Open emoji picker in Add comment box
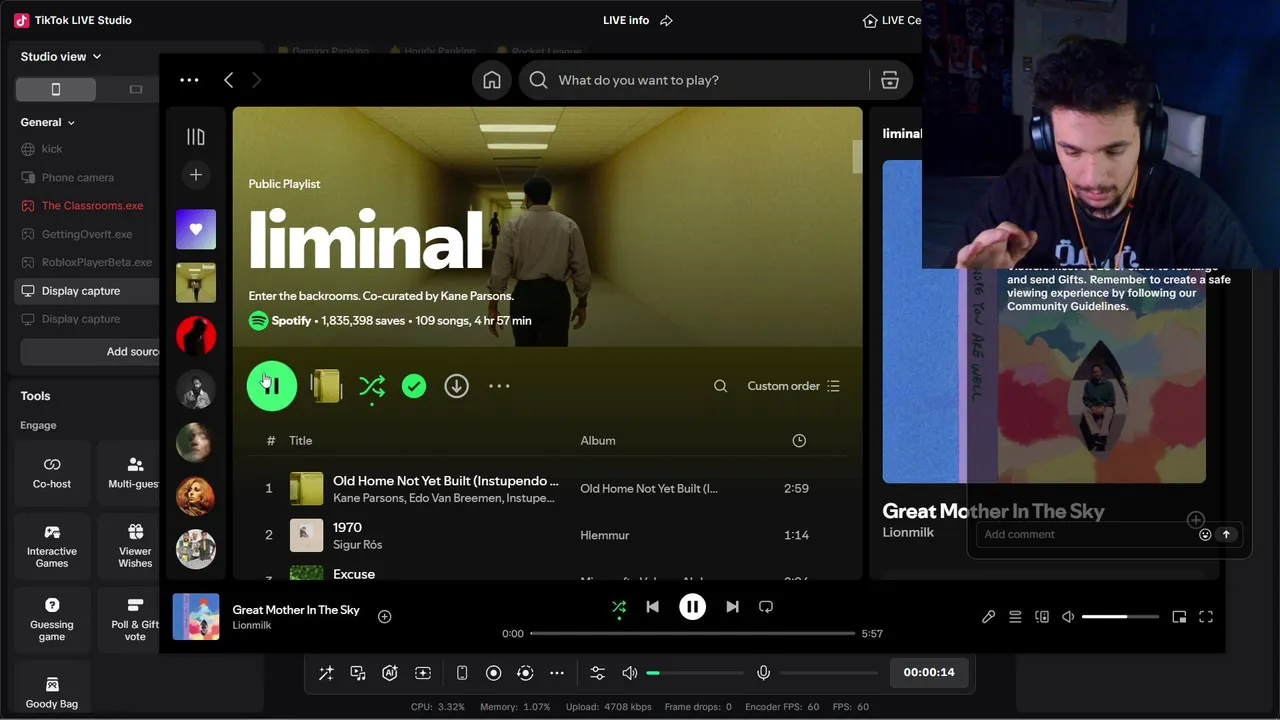Screen dimensions: 1280x720 [1205, 534]
